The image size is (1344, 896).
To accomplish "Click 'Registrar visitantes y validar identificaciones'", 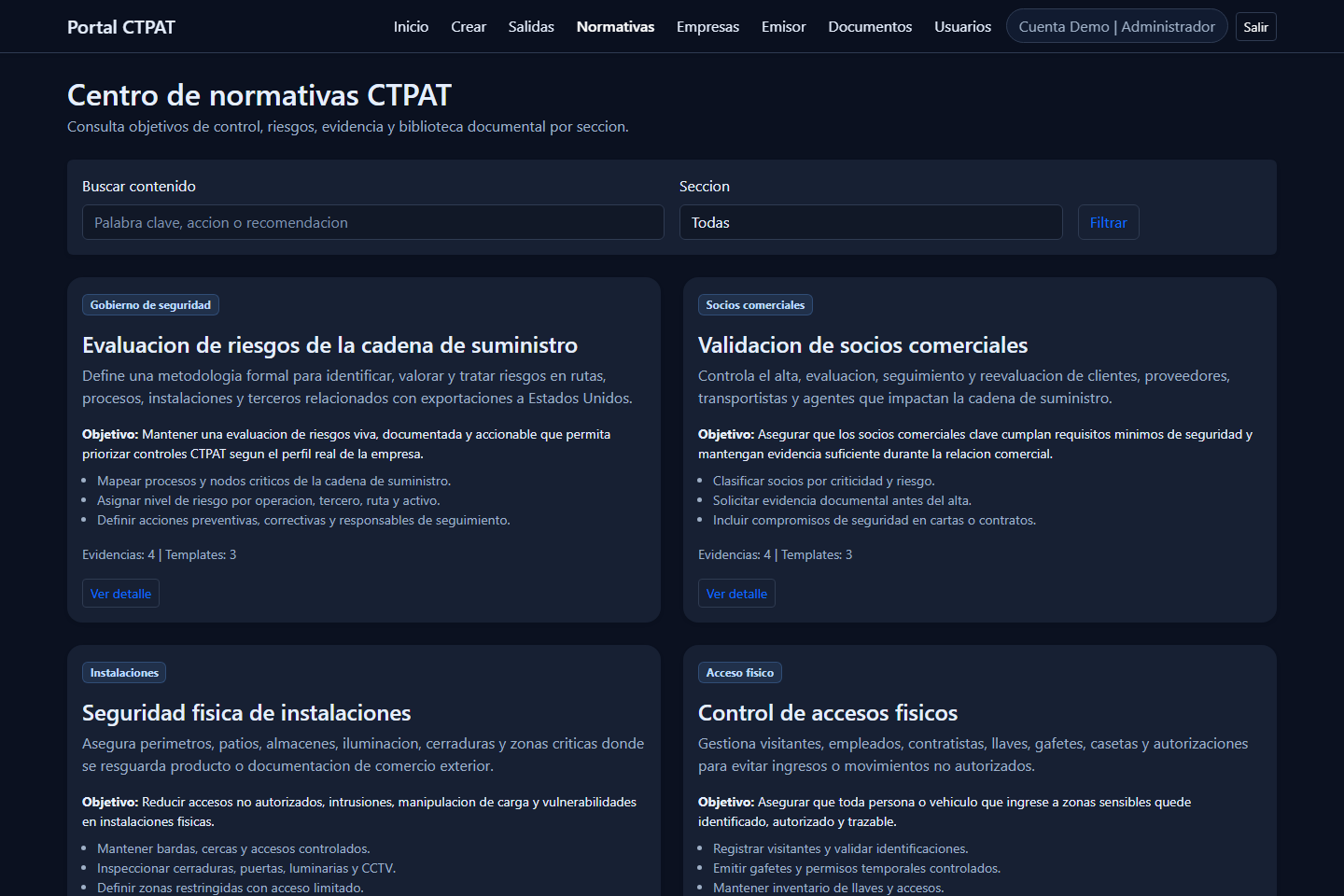I will pyautogui.click(x=840, y=848).
